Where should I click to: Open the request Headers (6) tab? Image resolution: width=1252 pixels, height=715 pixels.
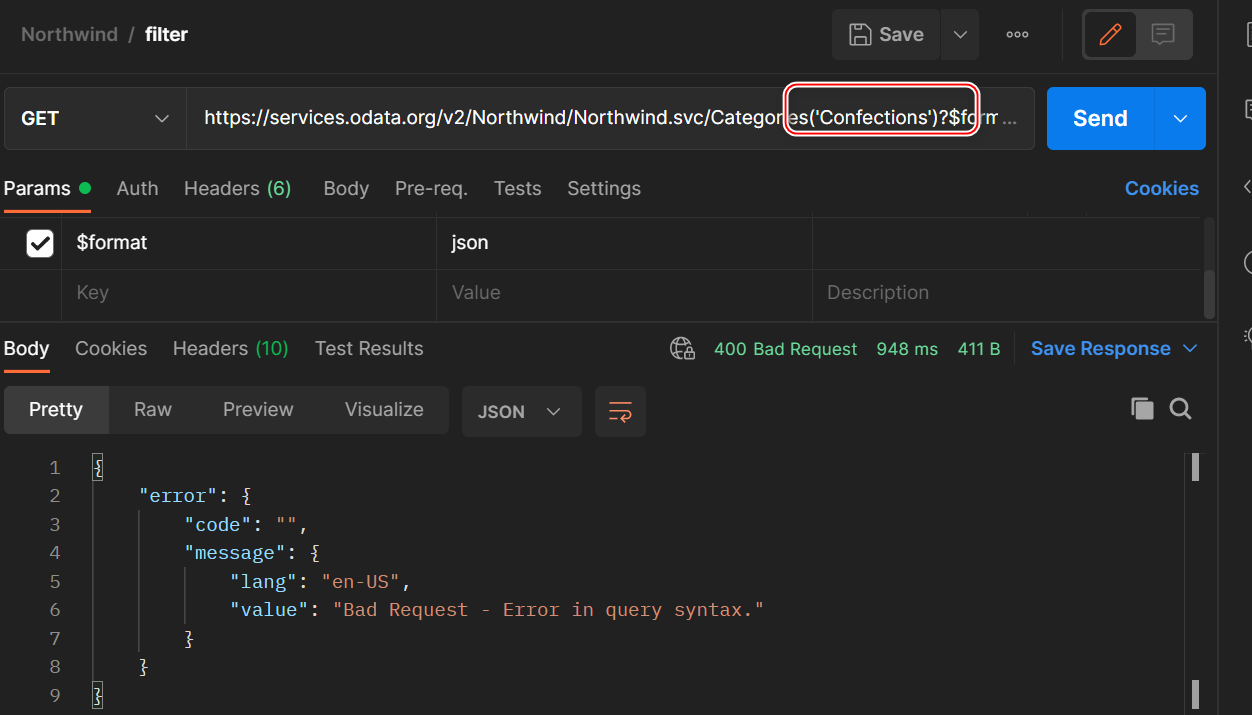coord(237,188)
